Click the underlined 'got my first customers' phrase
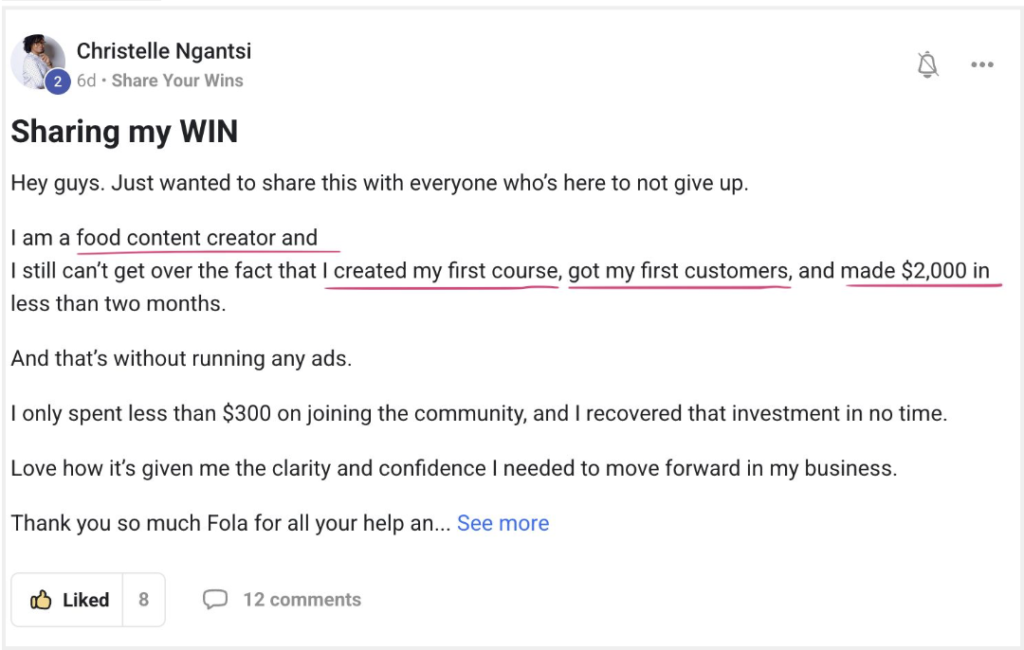 click(678, 271)
